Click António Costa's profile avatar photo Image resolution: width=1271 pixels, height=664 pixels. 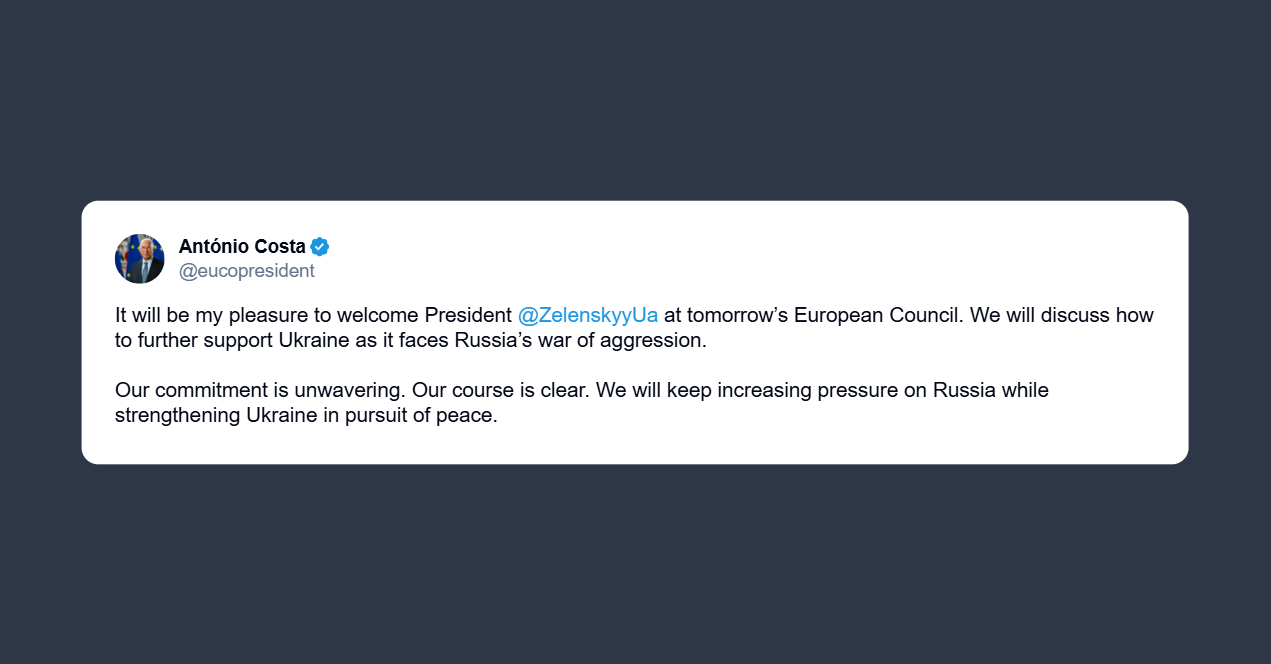(140, 259)
